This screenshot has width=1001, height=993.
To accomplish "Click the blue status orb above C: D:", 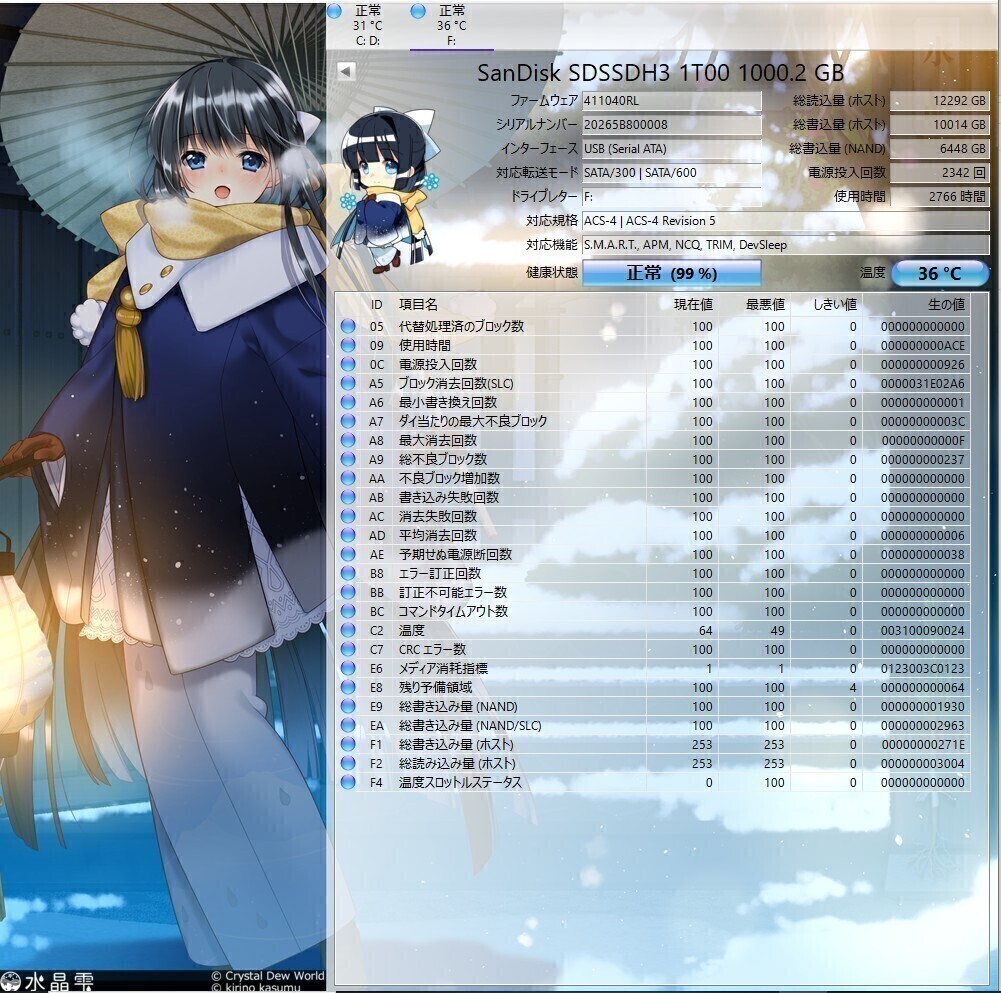I will tap(335, 11).
